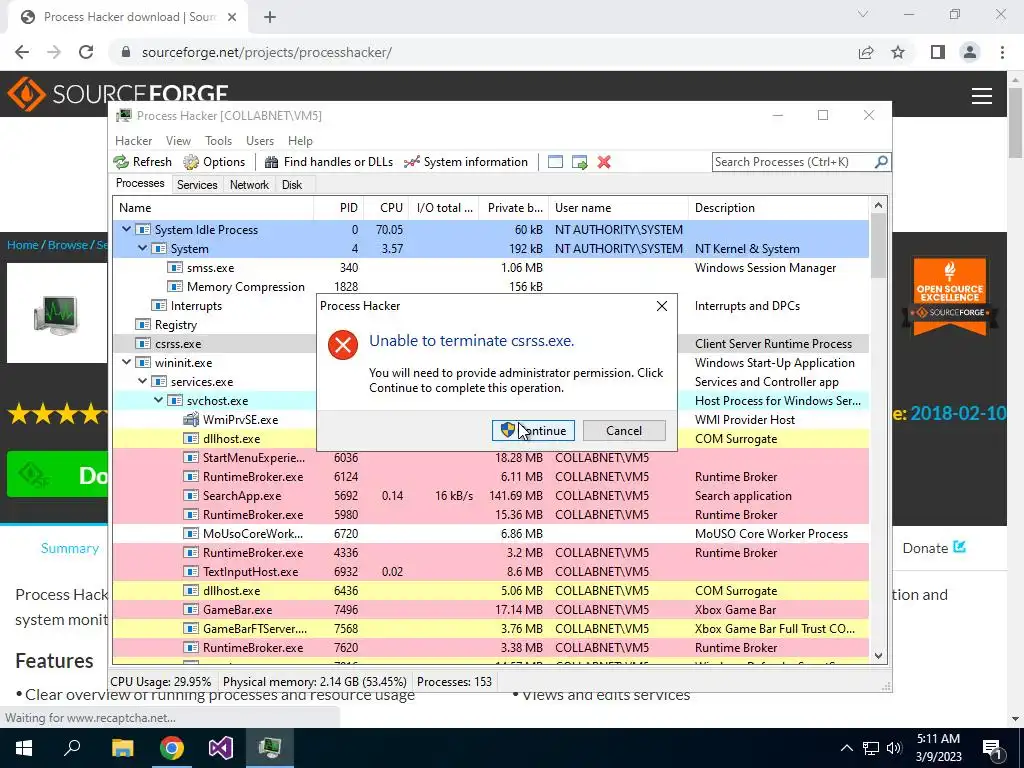The width and height of the screenshot is (1024, 768).
Task: Click Find handles or DLLs
Action: pyautogui.click(x=328, y=162)
